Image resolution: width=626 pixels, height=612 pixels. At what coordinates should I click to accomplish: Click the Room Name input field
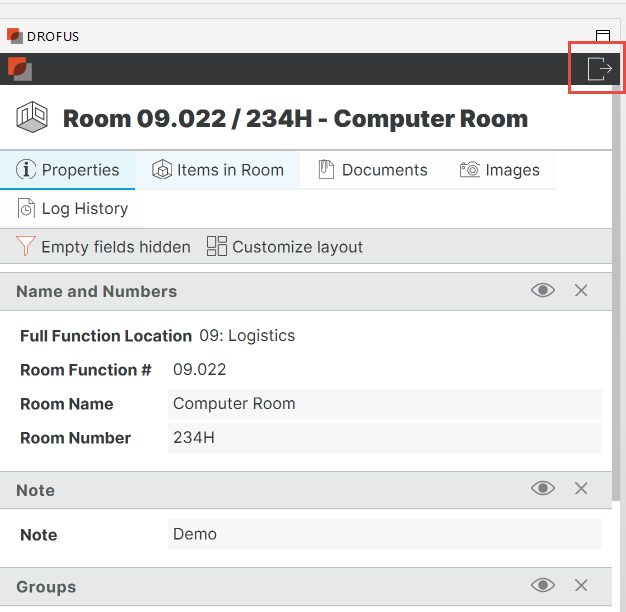click(x=384, y=404)
